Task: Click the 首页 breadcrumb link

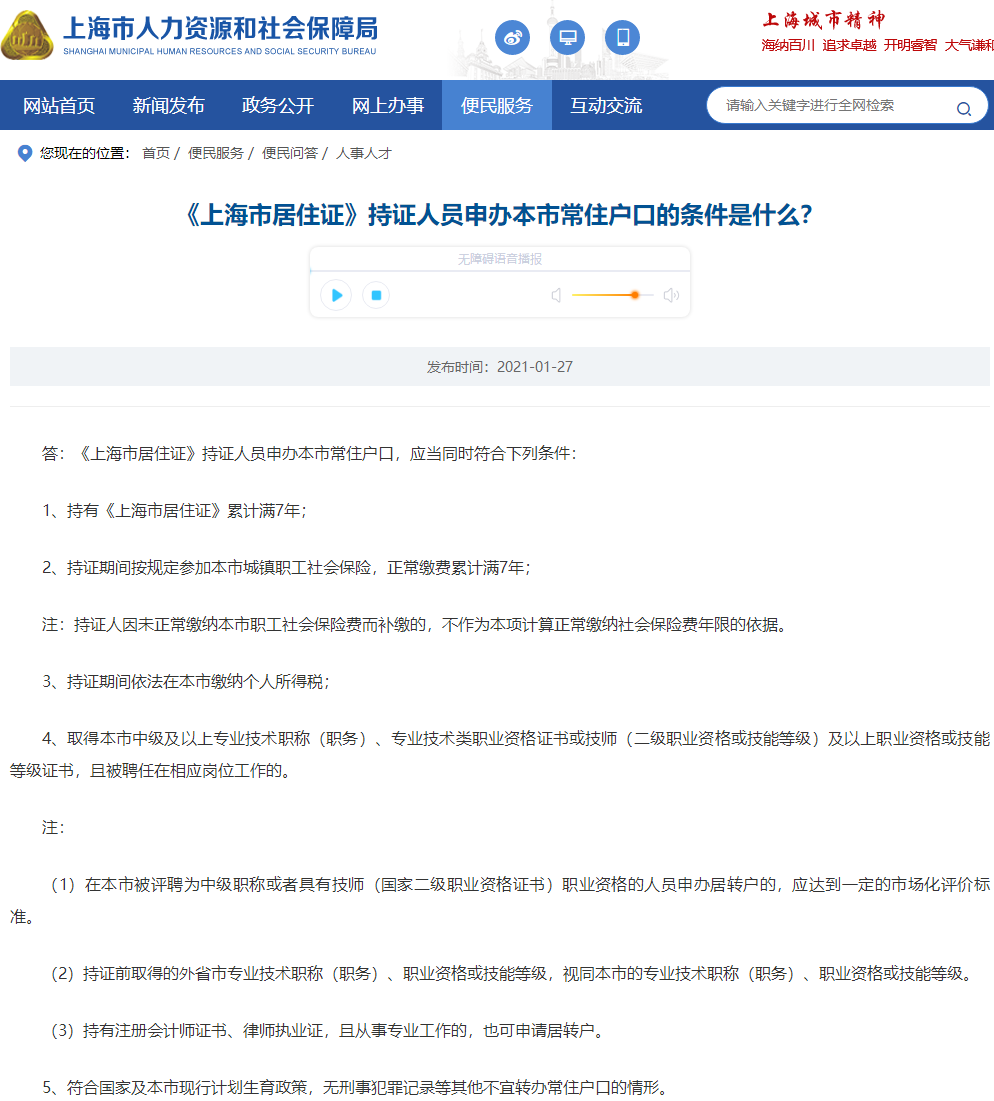Action: tap(155, 153)
